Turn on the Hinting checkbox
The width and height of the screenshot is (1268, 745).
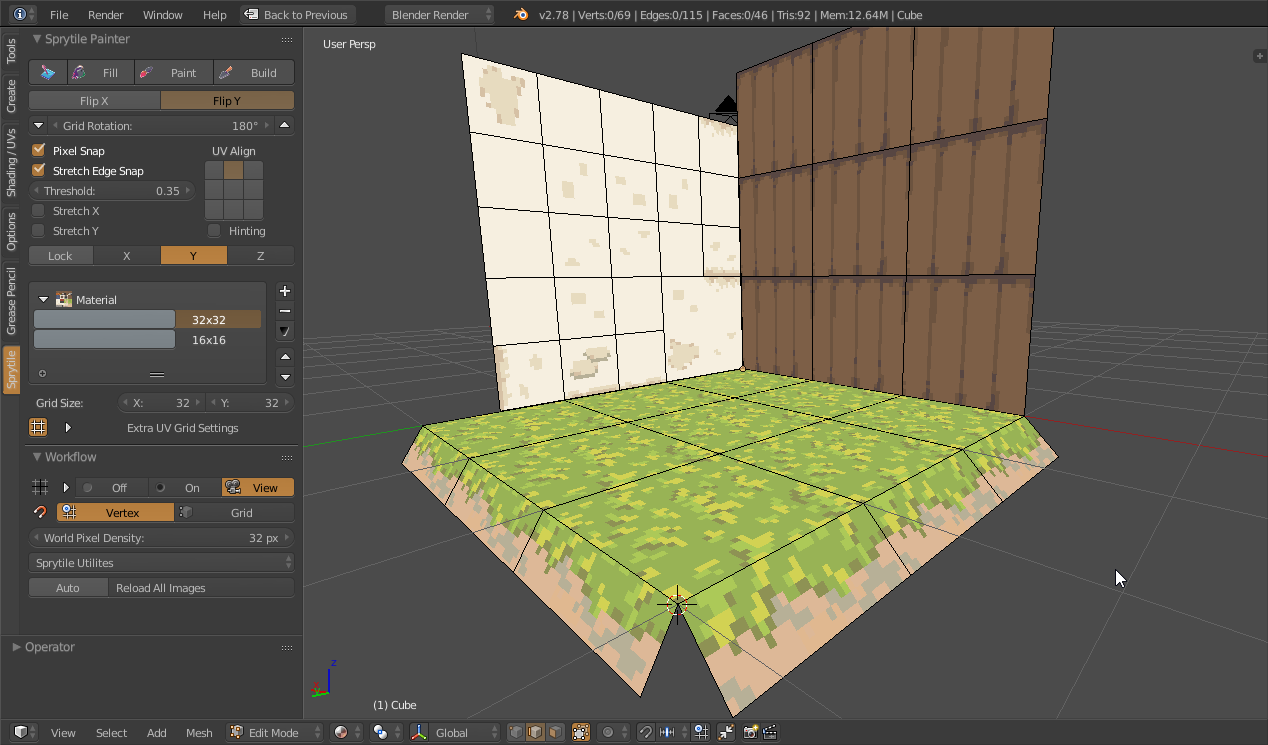pos(214,230)
